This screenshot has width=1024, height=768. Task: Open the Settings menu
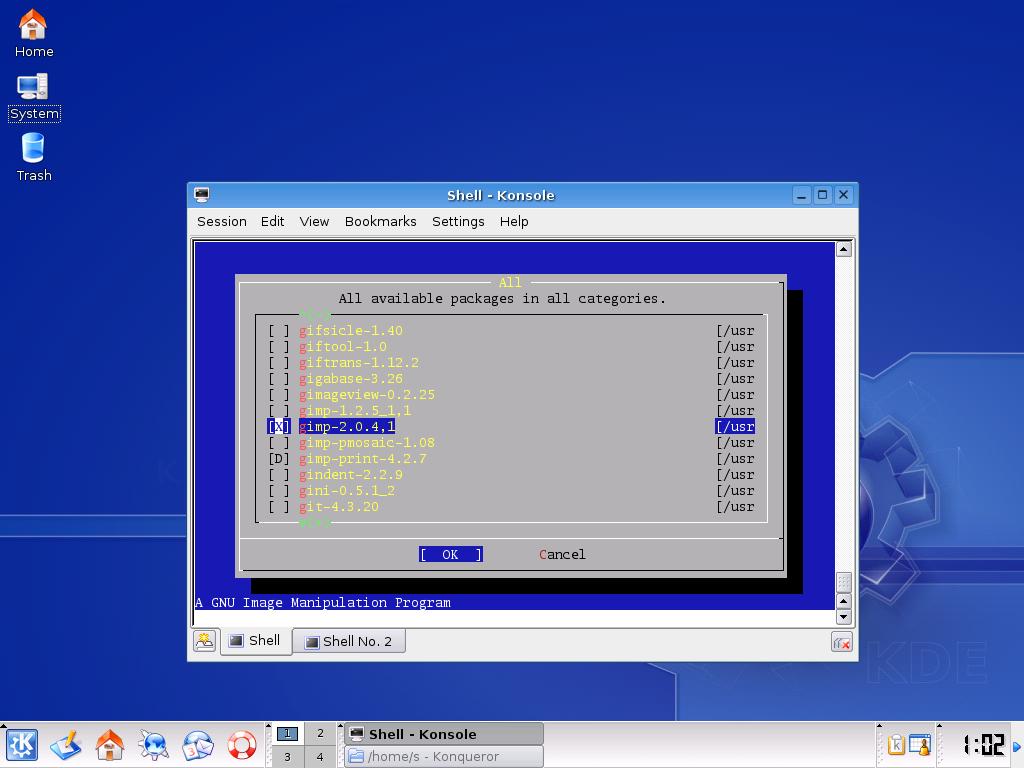(458, 221)
